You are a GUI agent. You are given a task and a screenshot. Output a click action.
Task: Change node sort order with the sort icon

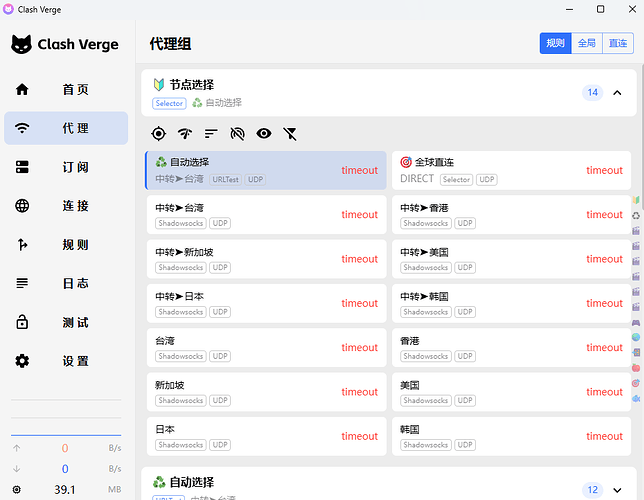pos(211,134)
